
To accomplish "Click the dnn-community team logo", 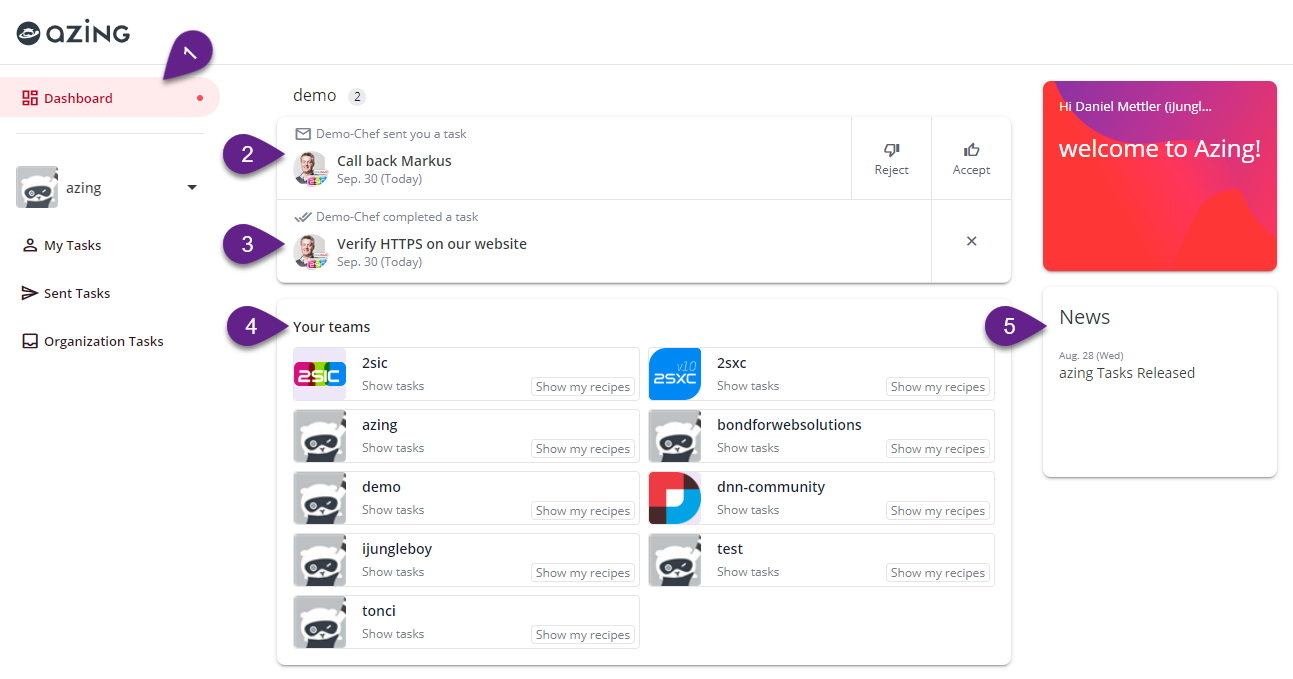I will (674, 498).
